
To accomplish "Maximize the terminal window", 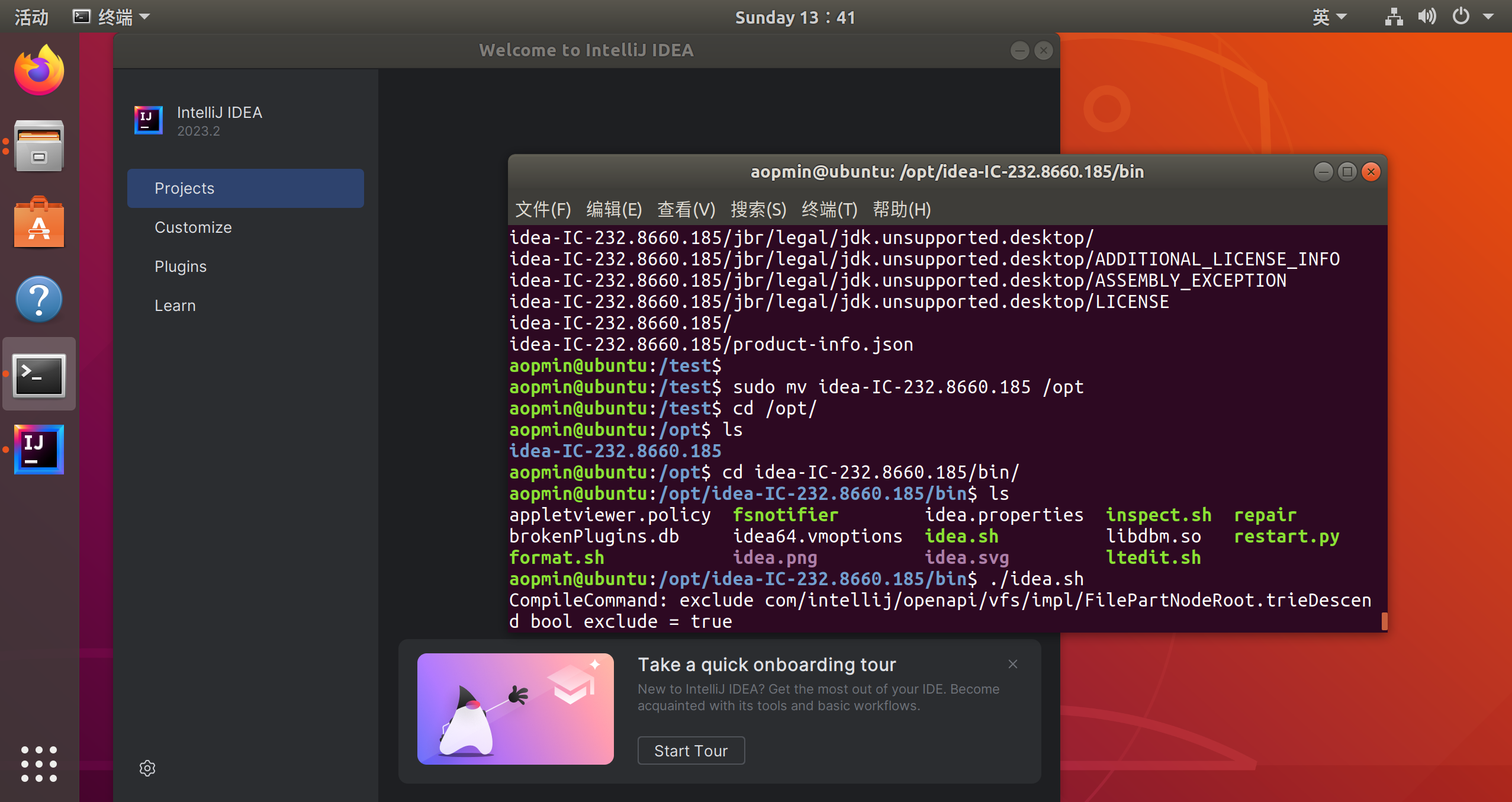I will (x=1347, y=172).
